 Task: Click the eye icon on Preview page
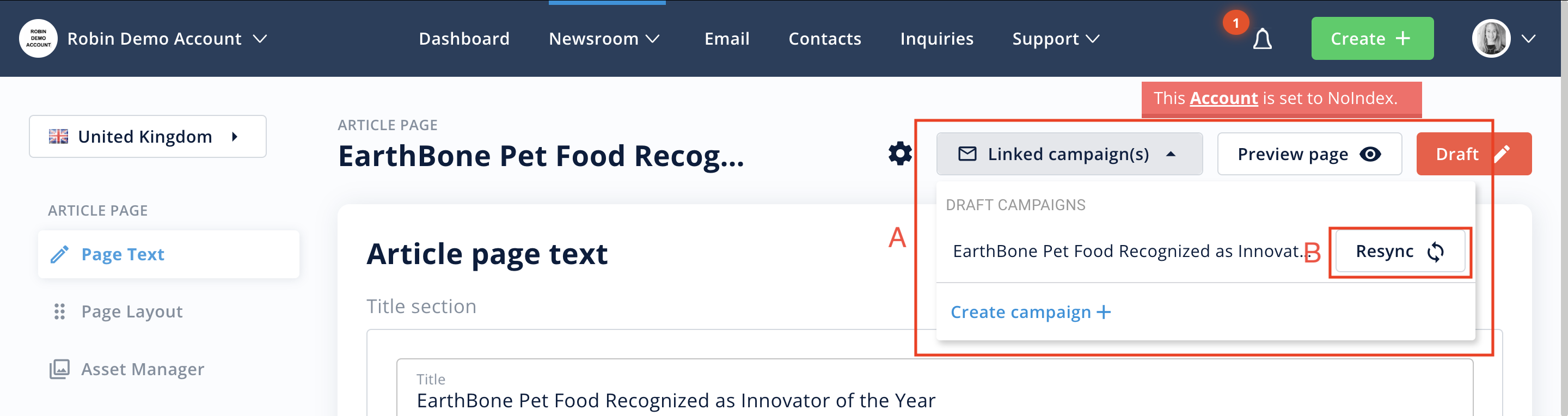click(1370, 154)
